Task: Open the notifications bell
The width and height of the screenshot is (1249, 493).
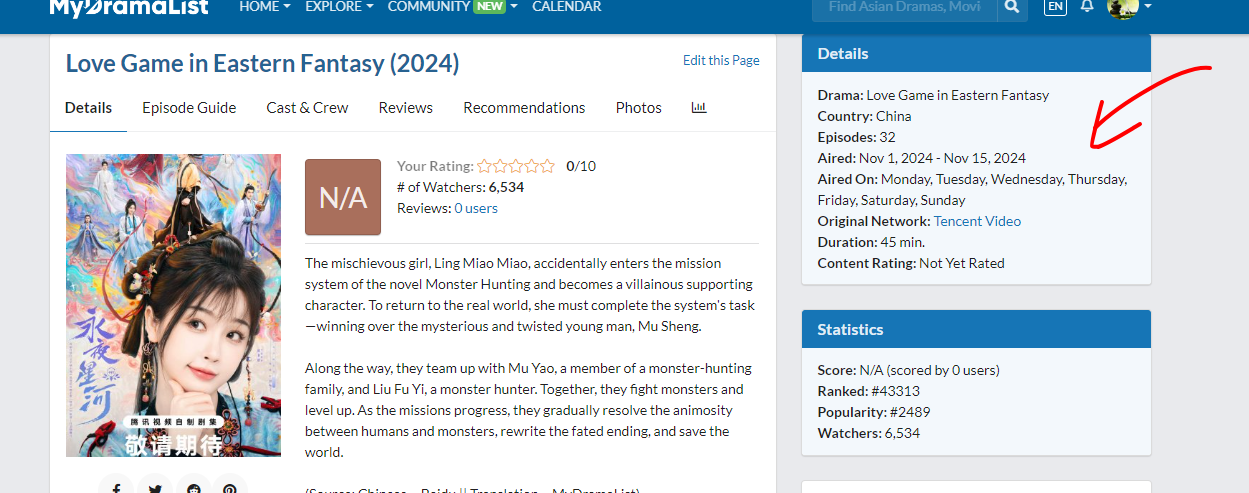Action: pos(1088,7)
